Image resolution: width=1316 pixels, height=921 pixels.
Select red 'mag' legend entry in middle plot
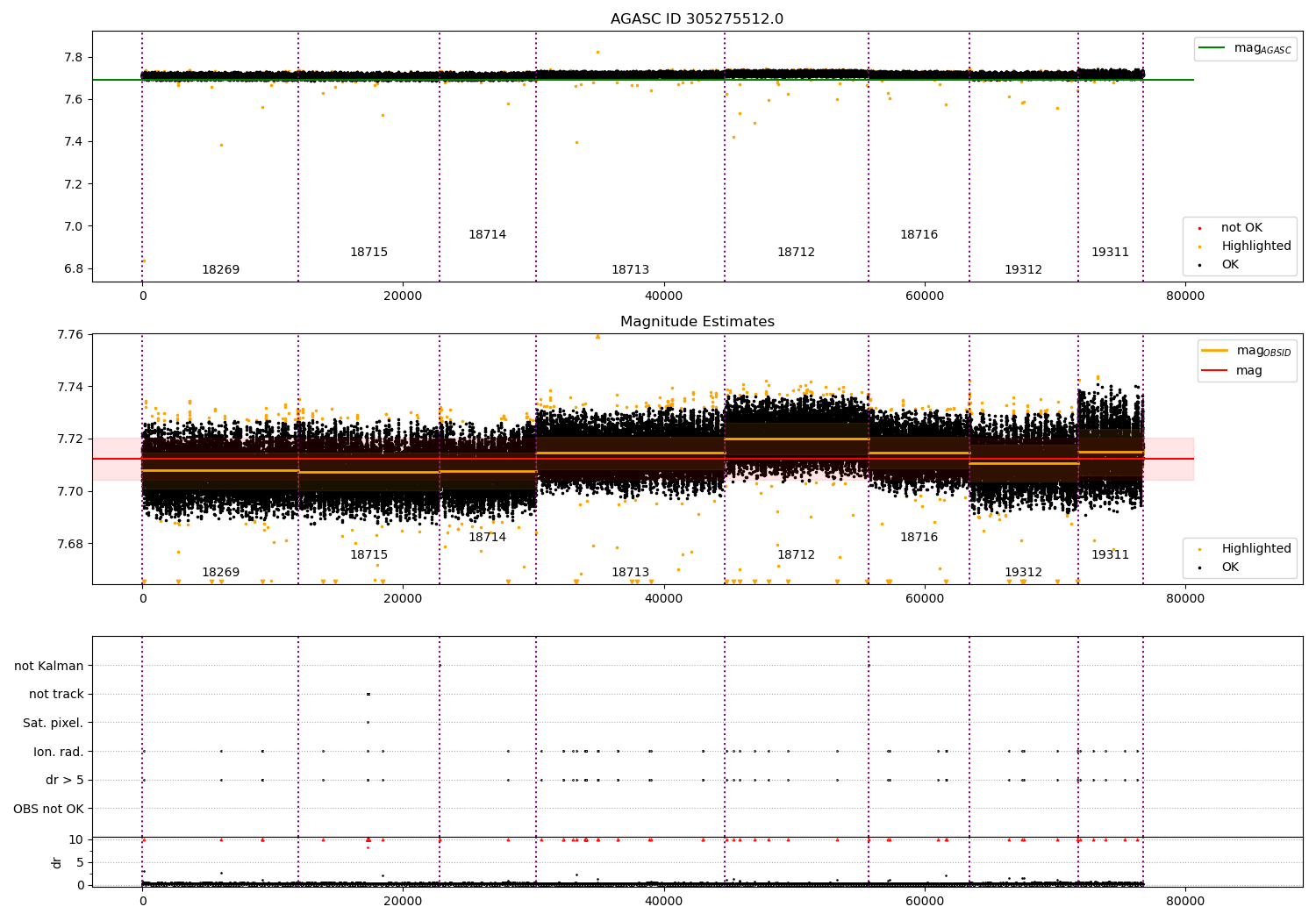click(x=1233, y=371)
